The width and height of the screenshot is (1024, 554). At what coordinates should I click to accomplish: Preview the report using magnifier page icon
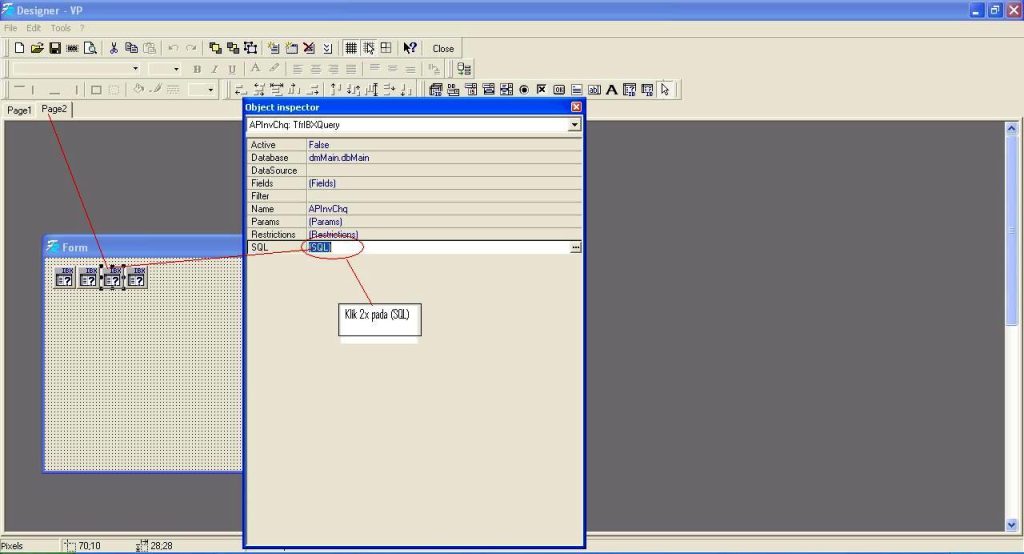click(90, 48)
